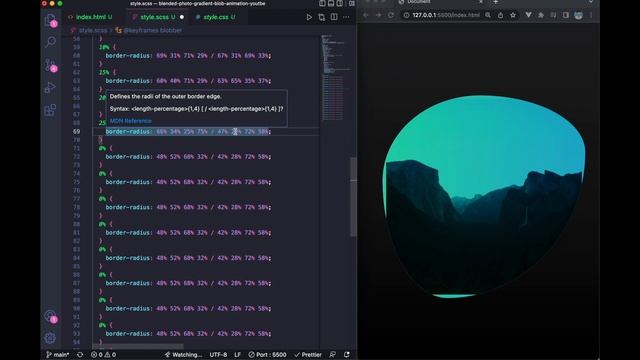Screen dimensions: 640x360
Task: Click Watching Sass status item
Action: 183,355
